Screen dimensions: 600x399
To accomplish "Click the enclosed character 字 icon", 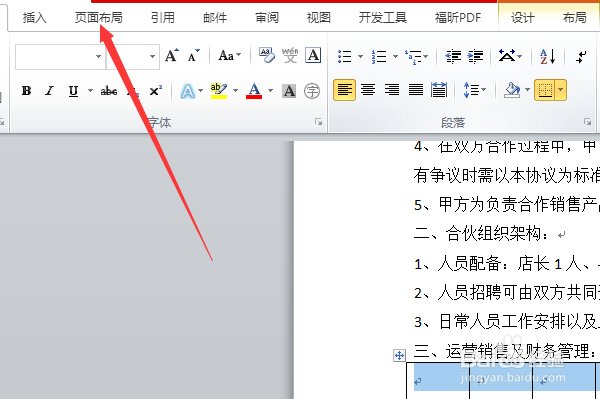I will pyautogui.click(x=312, y=91).
